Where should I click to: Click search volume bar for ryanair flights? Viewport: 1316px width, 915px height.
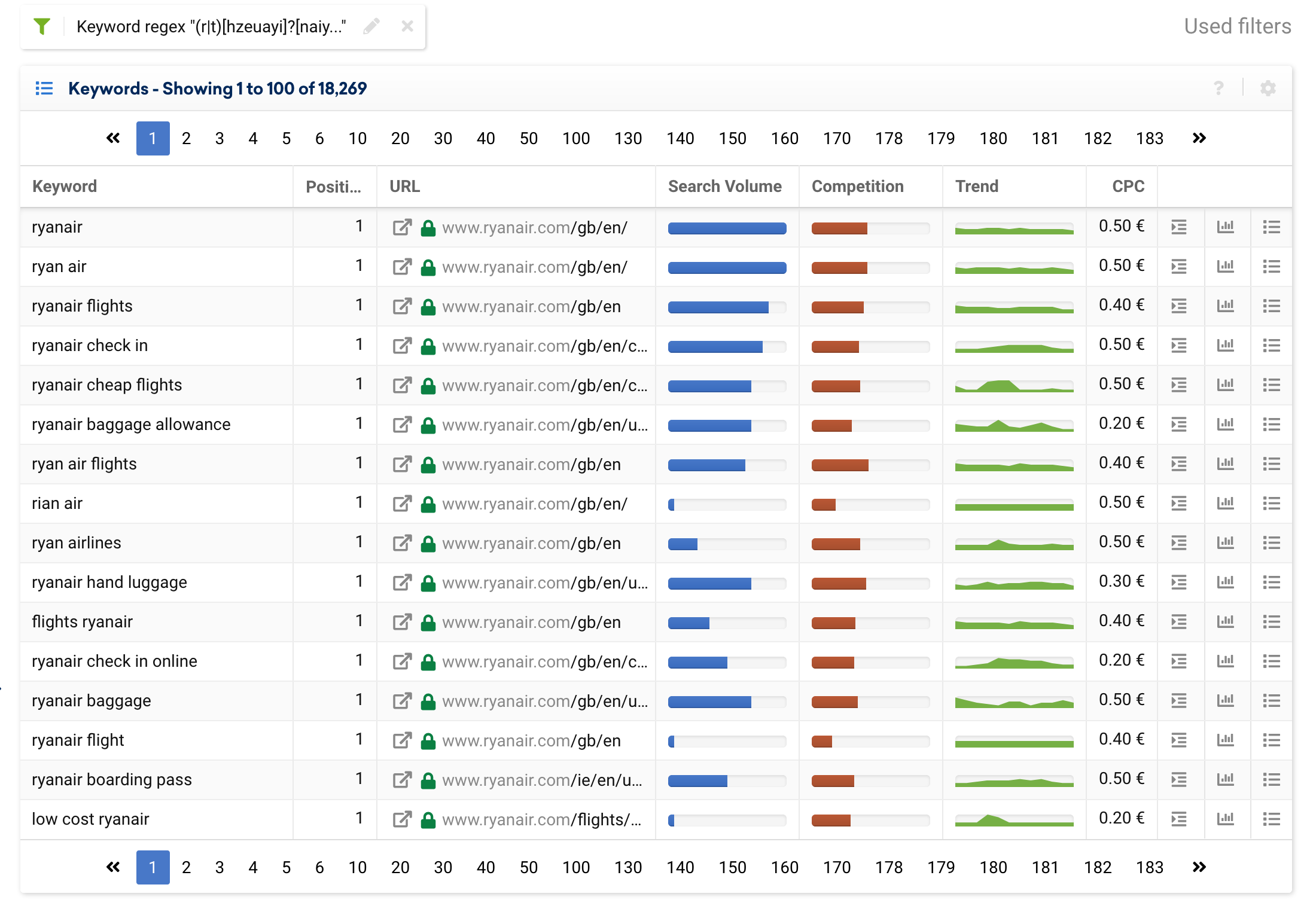tap(727, 307)
